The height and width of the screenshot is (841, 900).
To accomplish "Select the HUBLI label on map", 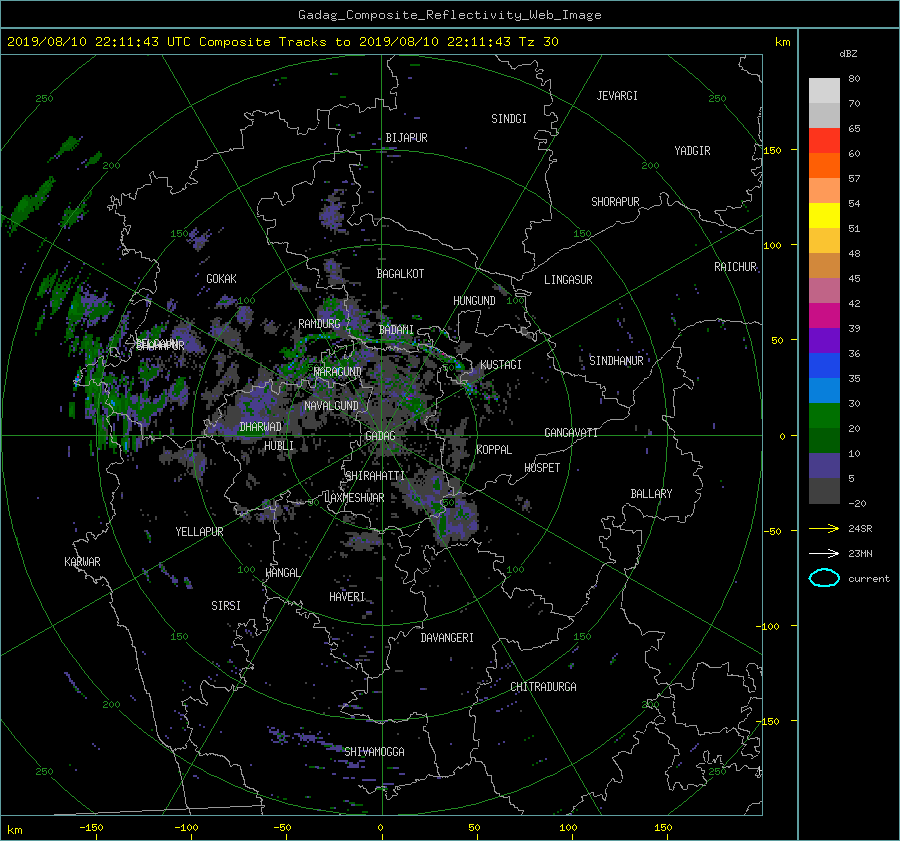I will click(279, 445).
